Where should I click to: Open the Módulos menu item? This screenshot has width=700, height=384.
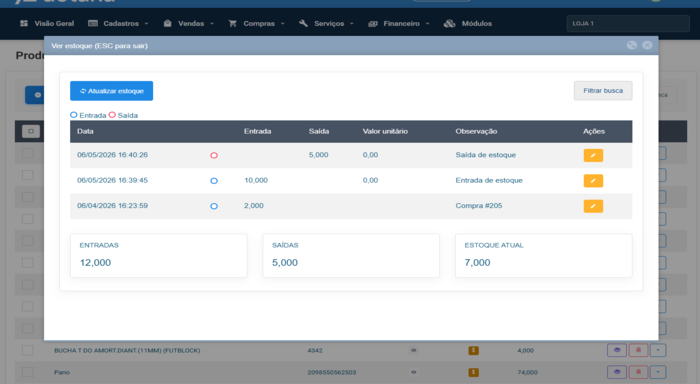(x=468, y=23)
